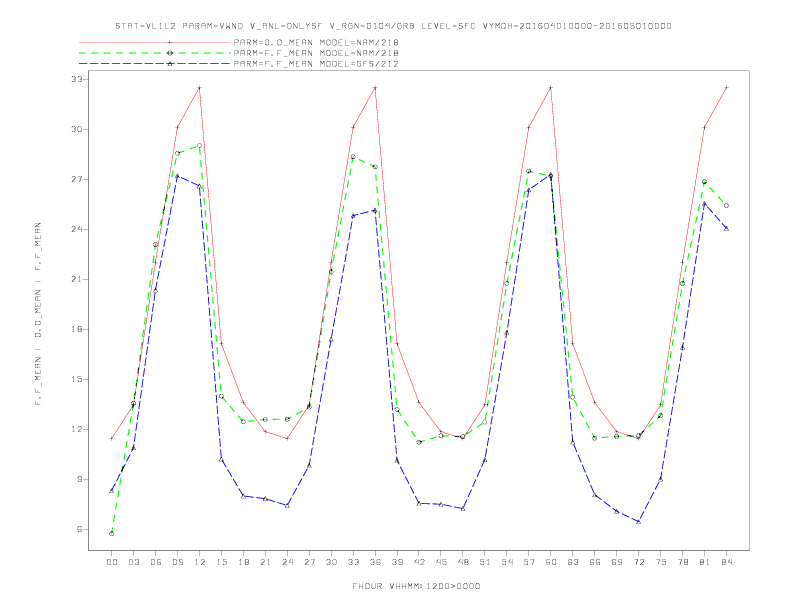792x612 pixels.
Task: Click the x-axis tick label 48
Action: click(x=463, y=562)
